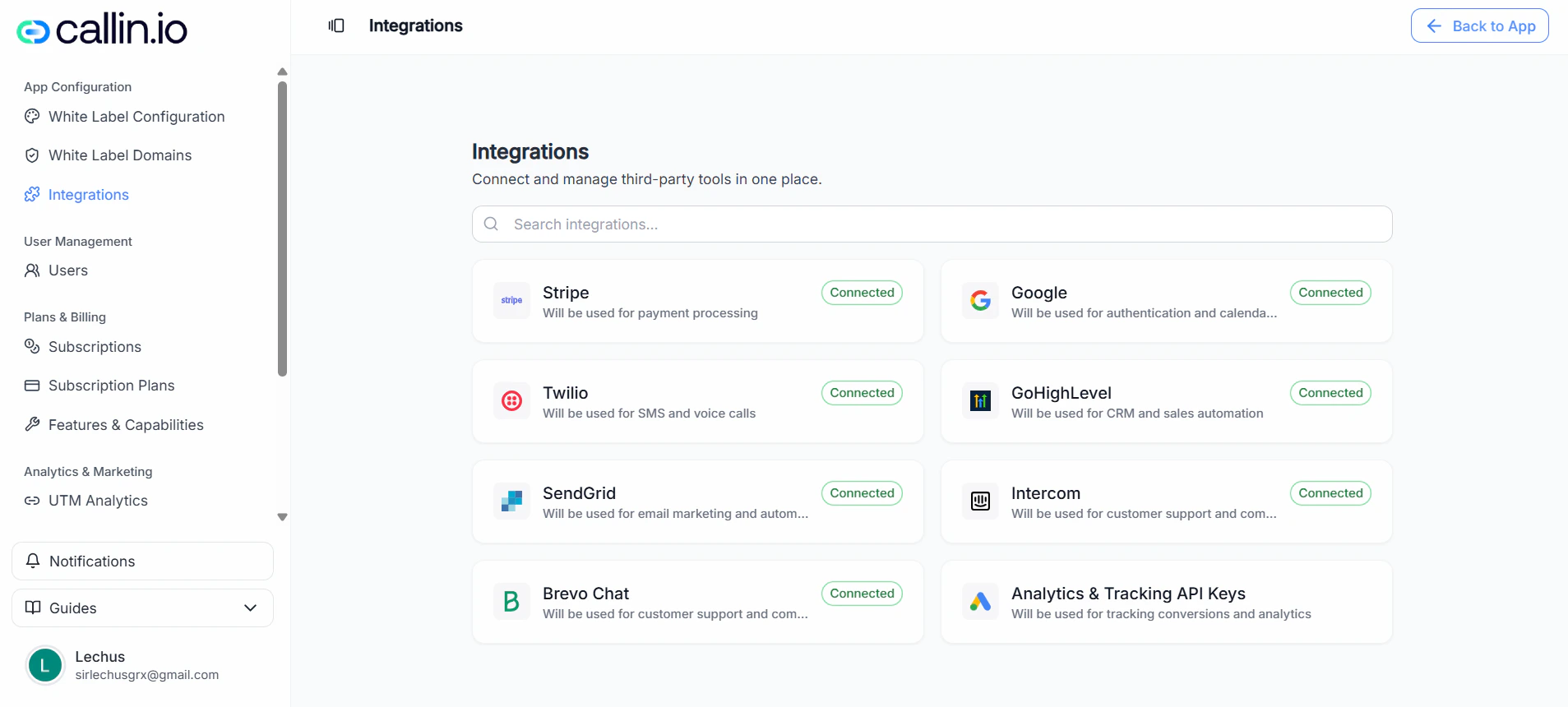Select Integrations in the sidebar
1568x707 pixels.
coord(89,195)
